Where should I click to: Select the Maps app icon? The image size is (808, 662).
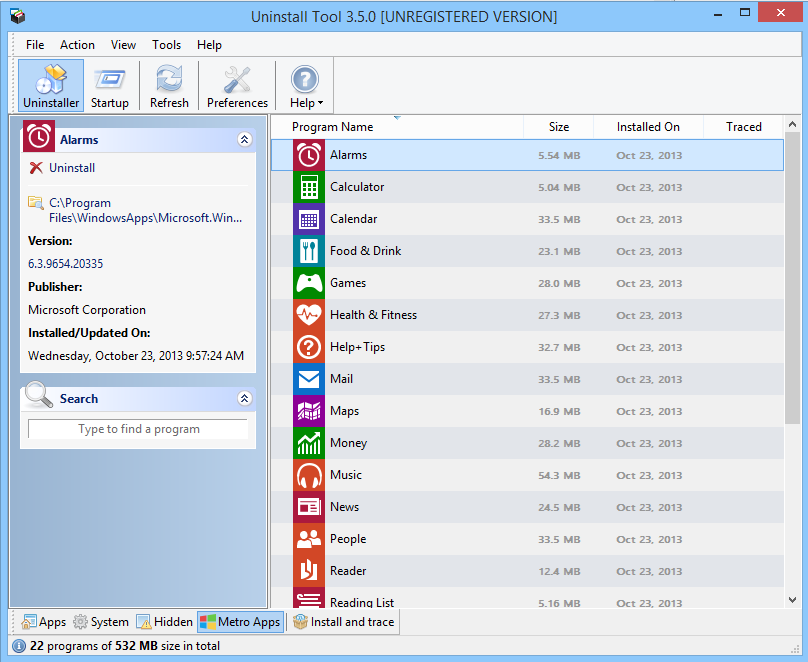point(309,411)
